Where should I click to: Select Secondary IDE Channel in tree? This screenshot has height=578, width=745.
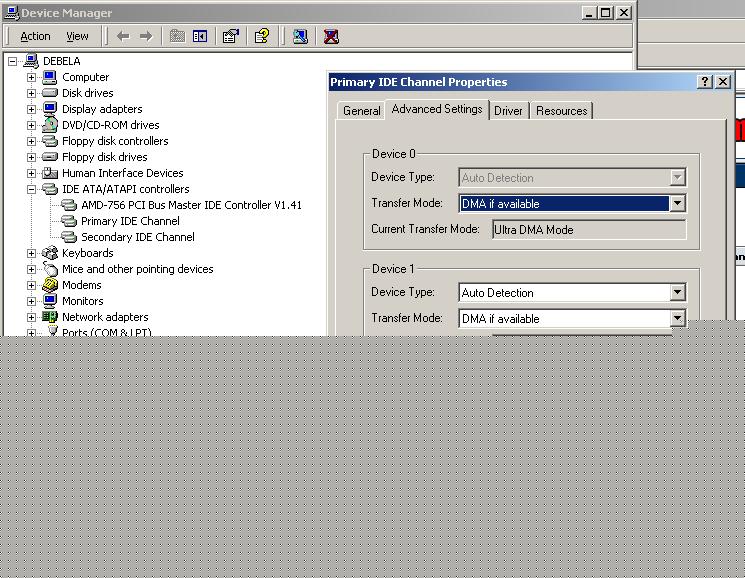pyautogui.click(x=137, y=237)
